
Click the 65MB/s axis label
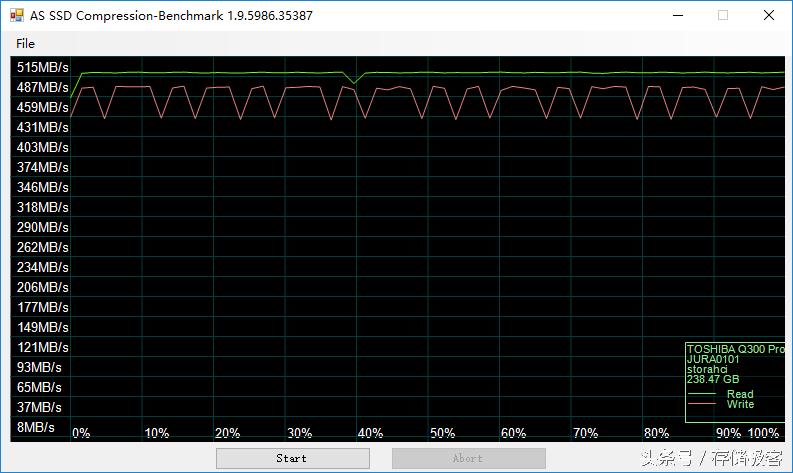click(39, 388)
